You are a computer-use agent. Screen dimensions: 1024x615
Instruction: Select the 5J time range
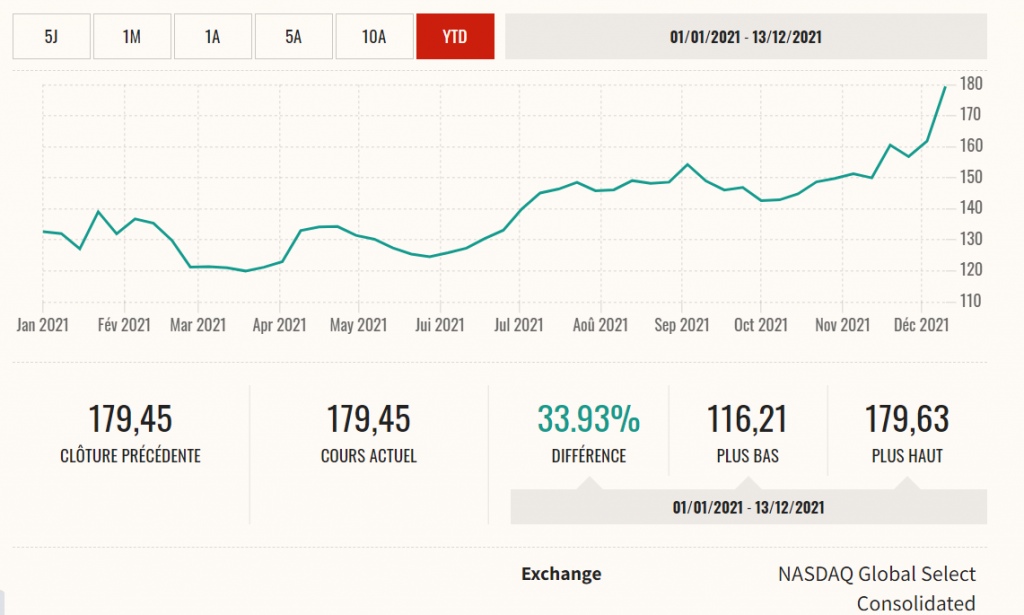[51, 37]
